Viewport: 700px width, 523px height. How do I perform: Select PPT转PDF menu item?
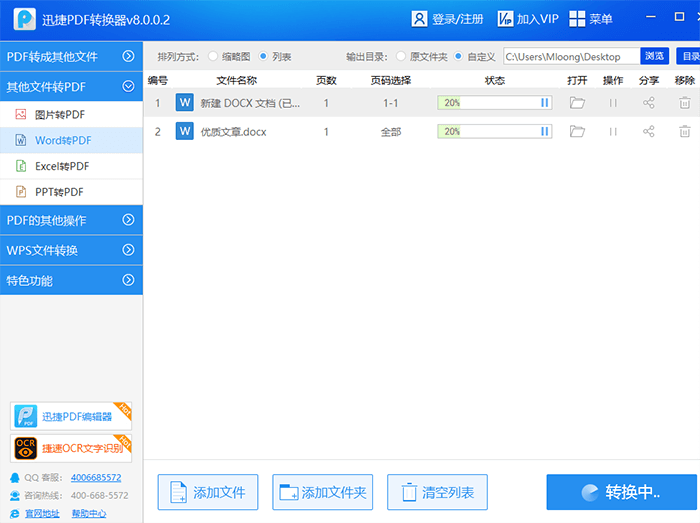click(71, 192)
